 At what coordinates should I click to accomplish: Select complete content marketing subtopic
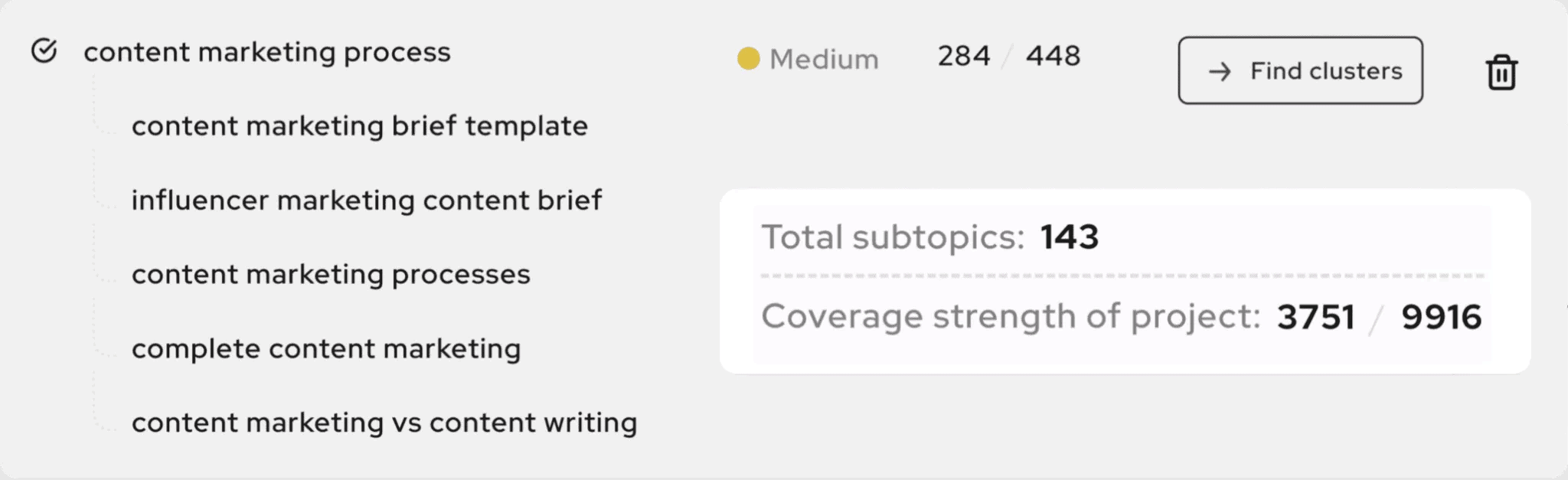[x=326, y=348]
